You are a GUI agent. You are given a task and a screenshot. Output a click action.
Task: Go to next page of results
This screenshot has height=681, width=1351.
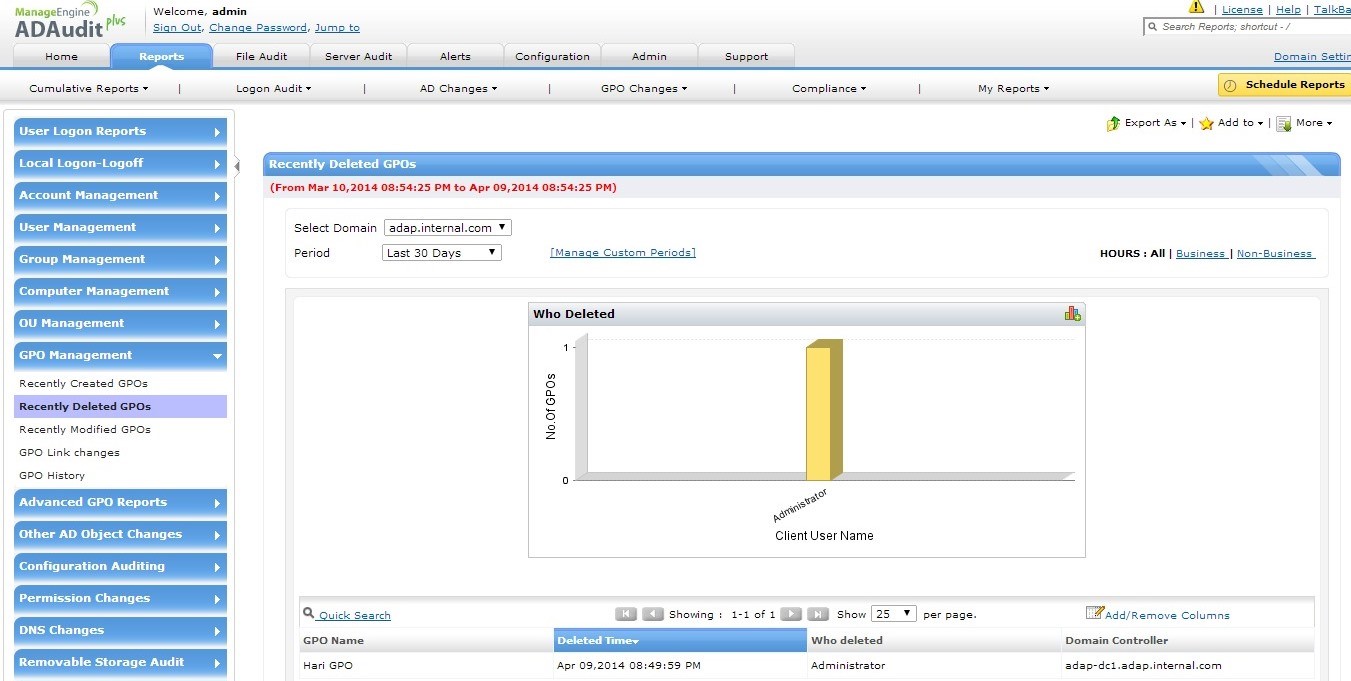pyautogui.click(x=791, y=614)
